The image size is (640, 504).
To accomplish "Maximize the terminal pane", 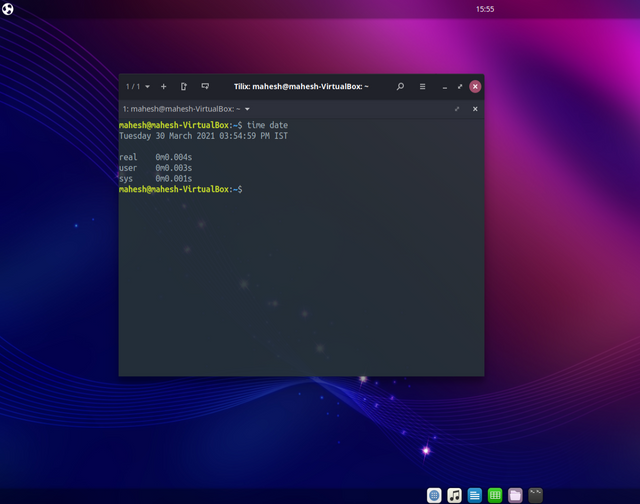I will [457, 109].
